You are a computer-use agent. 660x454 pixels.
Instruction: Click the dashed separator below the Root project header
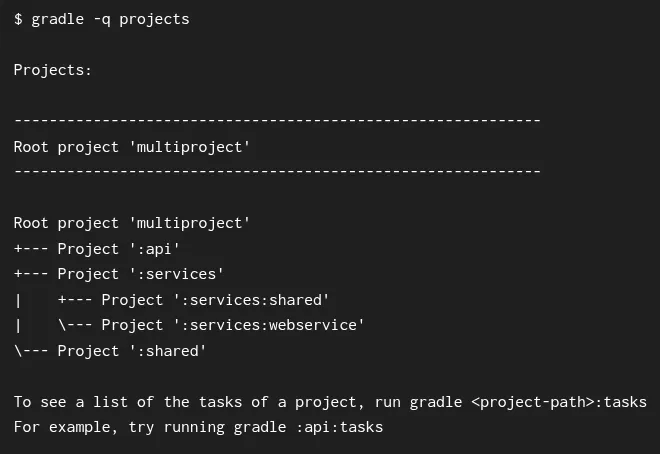coord(277,172)
